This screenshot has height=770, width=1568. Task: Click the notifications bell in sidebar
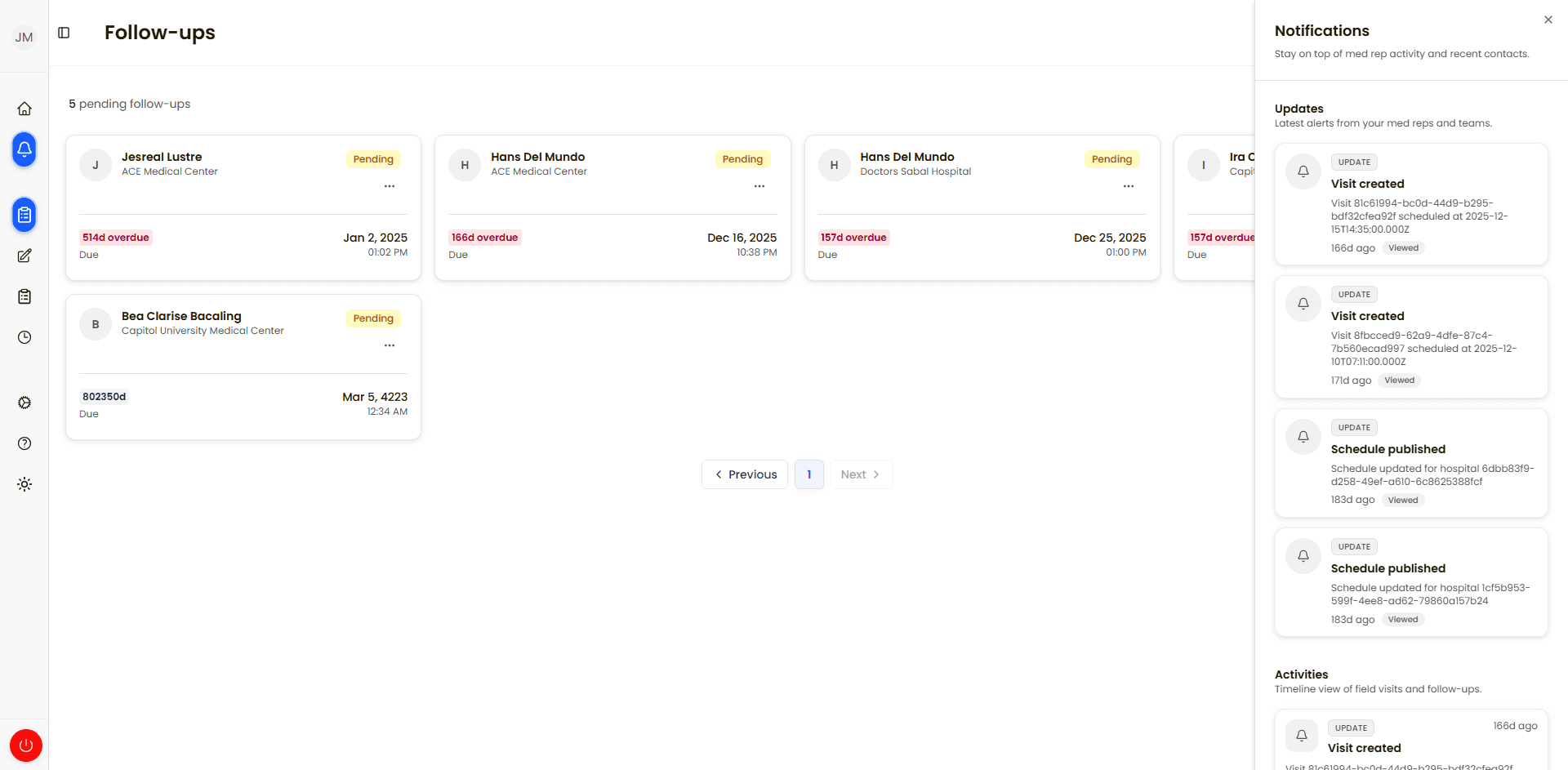pos(24,149)
